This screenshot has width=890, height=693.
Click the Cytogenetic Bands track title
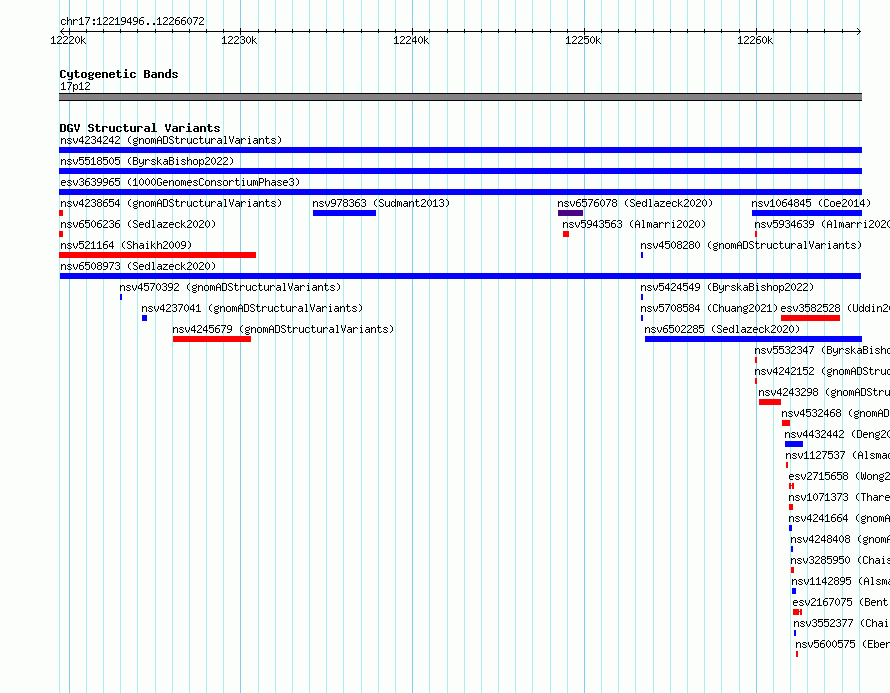tap(119, 74)
